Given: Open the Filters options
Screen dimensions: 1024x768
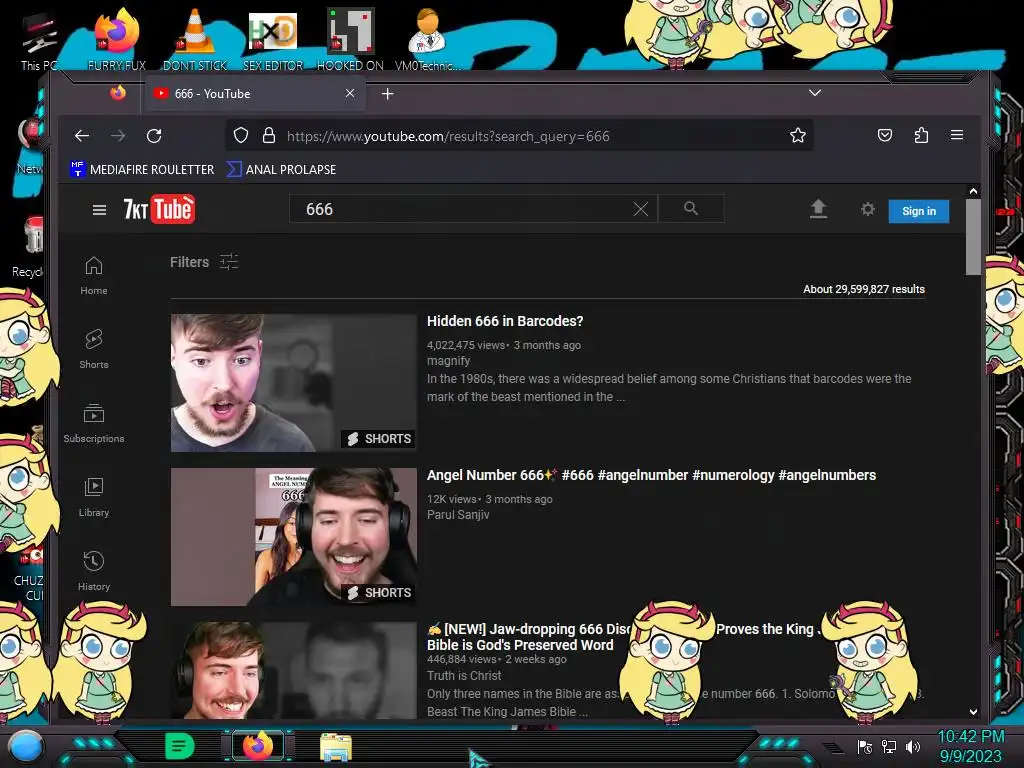Looking at the screenshot, I should 204,262.
